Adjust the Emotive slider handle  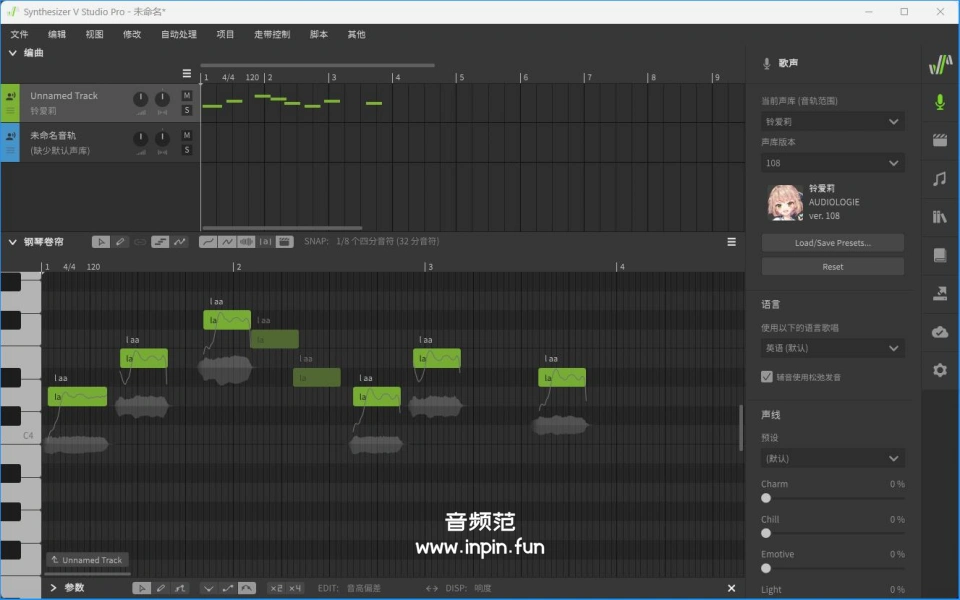766,568
